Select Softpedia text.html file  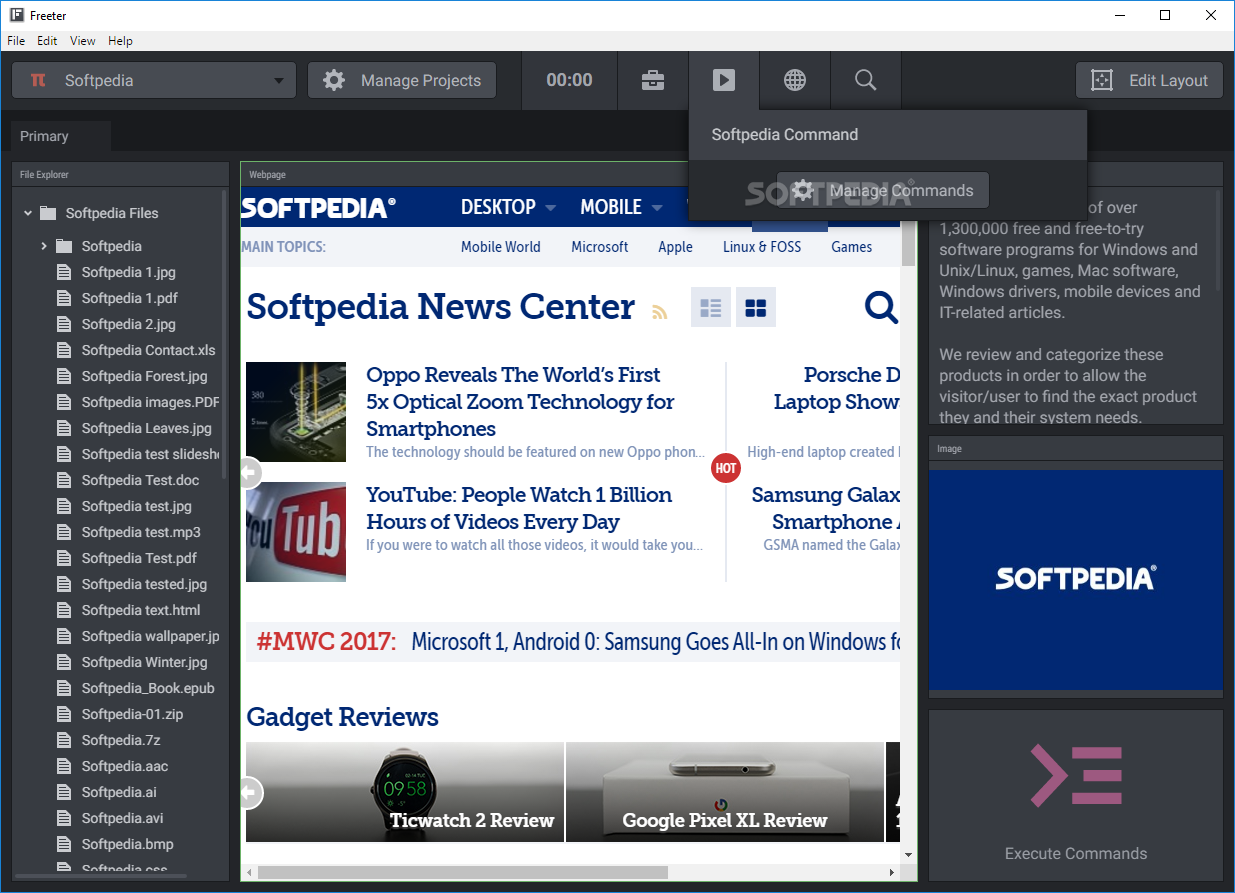tap(141, 610)
